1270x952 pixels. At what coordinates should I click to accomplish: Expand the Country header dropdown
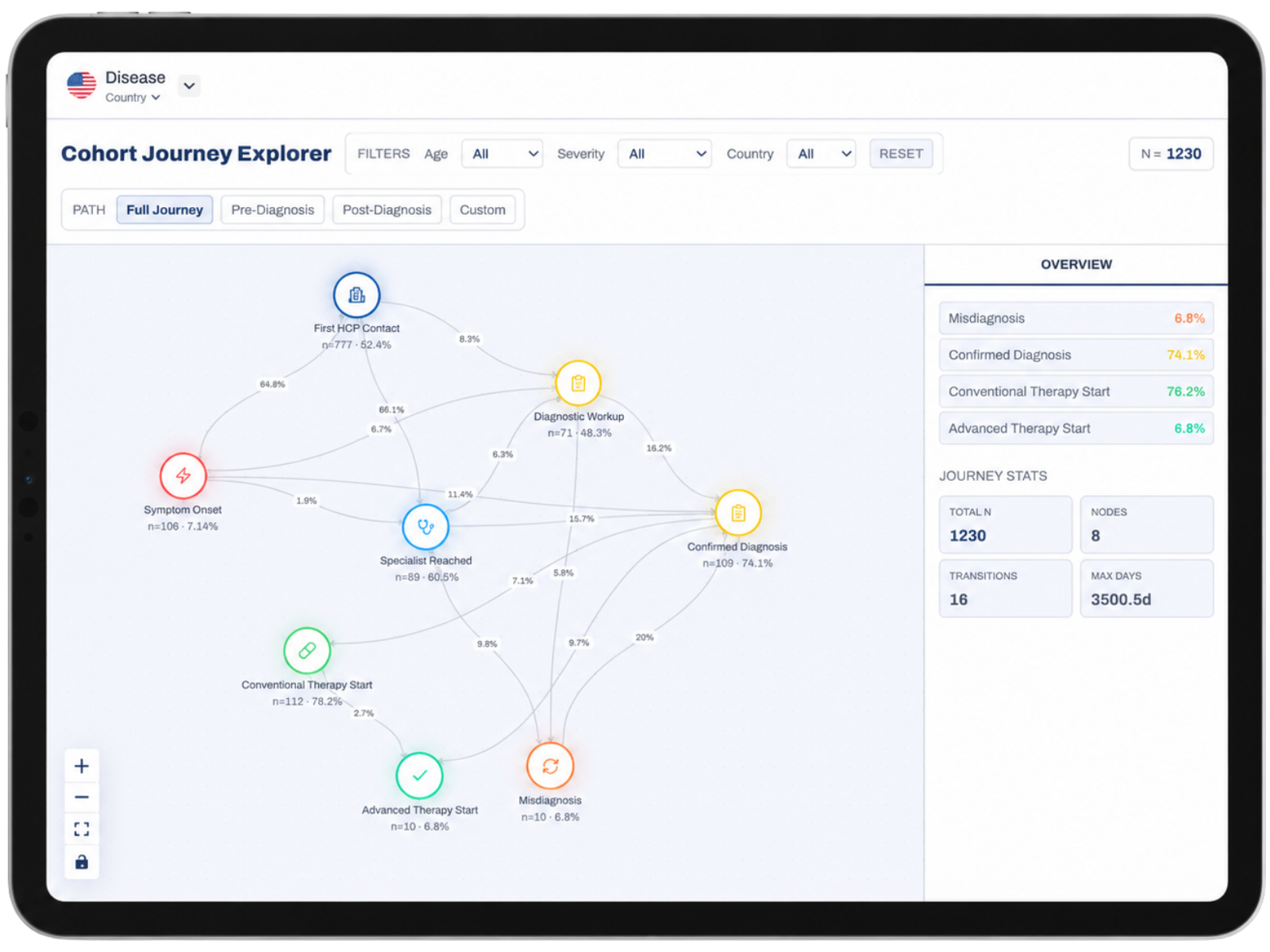(133, 98)
